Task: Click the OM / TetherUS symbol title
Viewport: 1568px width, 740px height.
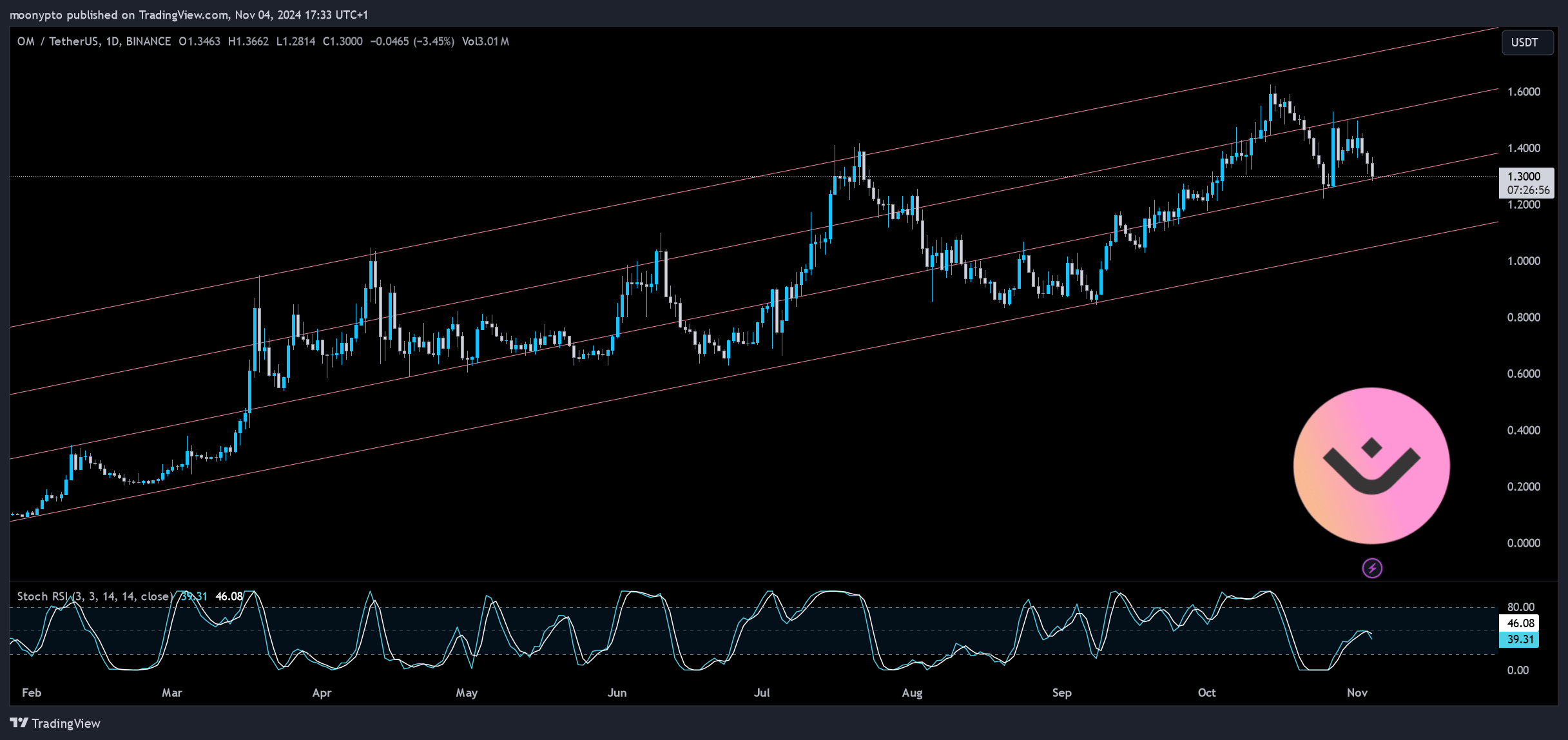Action: click(58, 41)
